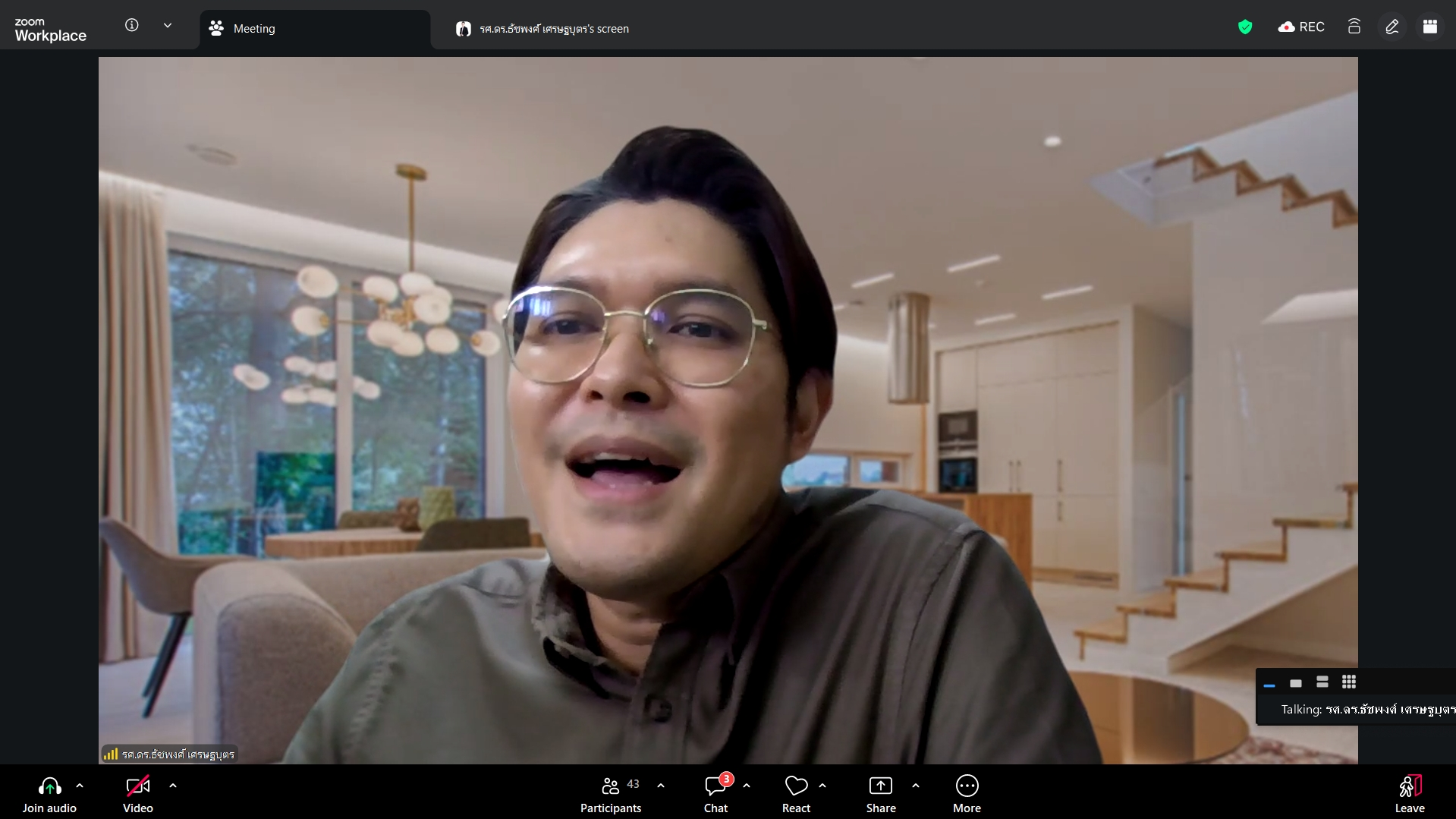Open the annotate pencil tool

pos(1392,27)
